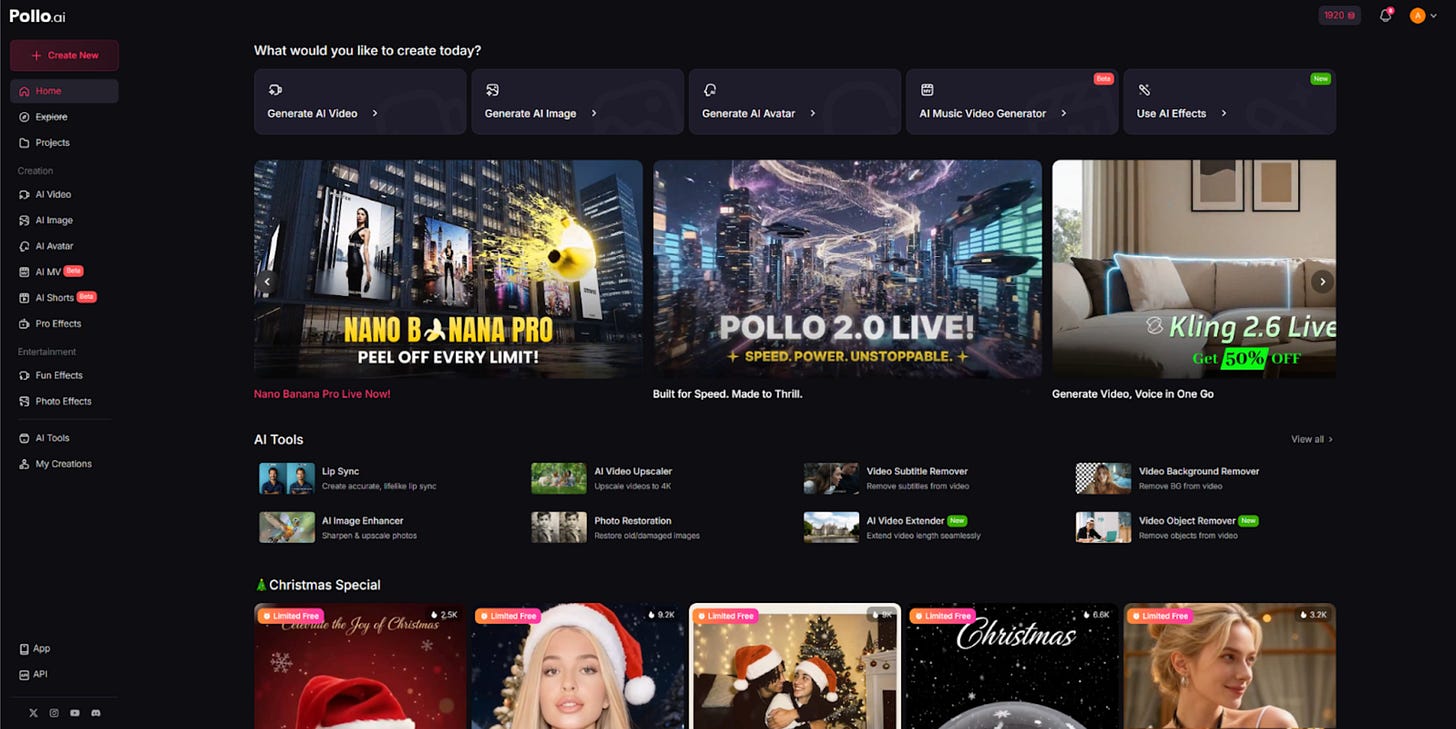The image size is (1456, 729).
Task: Open the Kling 2.6 Live banner image
Action: coord(1194,269)
